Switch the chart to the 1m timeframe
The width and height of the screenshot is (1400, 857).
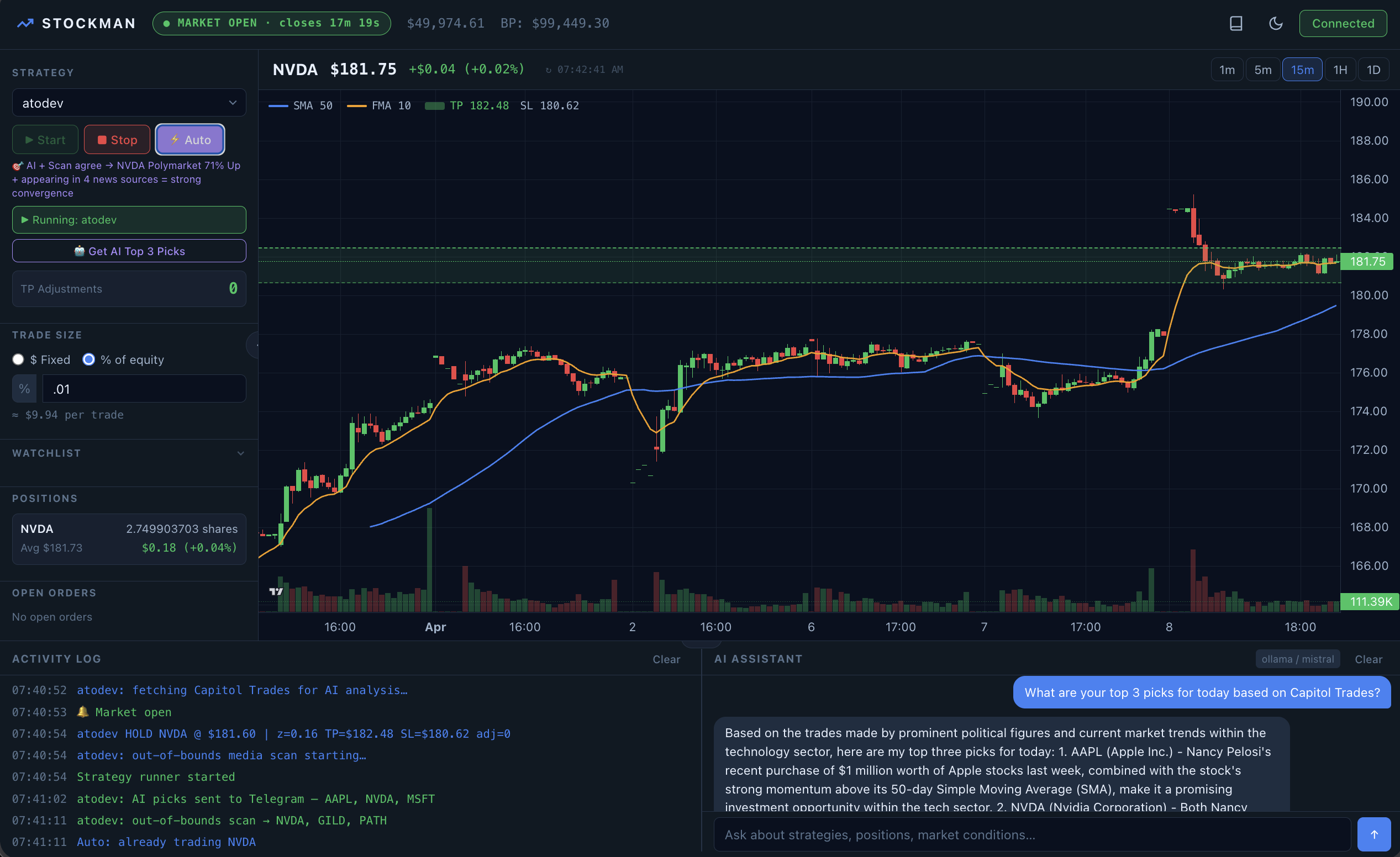(x=1227, y=69)
